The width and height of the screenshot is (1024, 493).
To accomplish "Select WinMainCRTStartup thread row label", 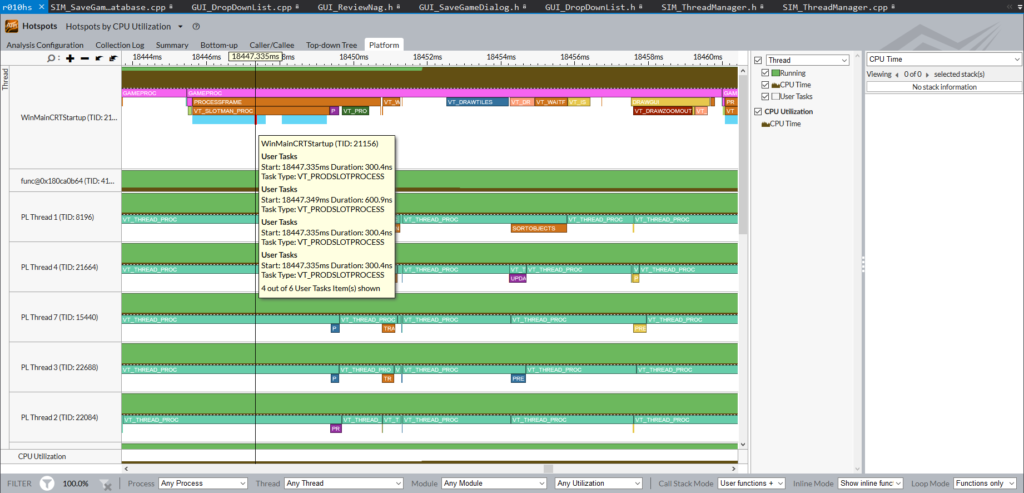I will (69, 118).
